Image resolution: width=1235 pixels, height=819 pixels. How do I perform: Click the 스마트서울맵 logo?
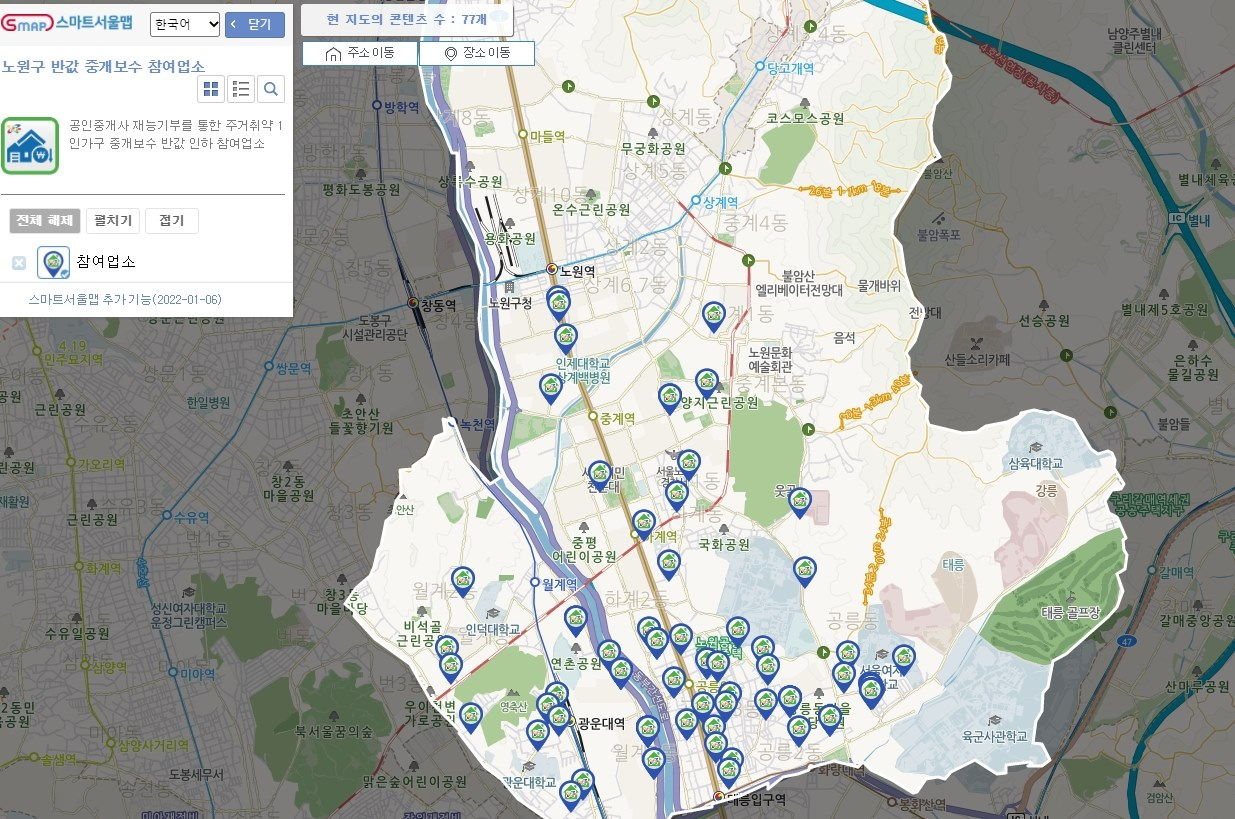(67, 22)
